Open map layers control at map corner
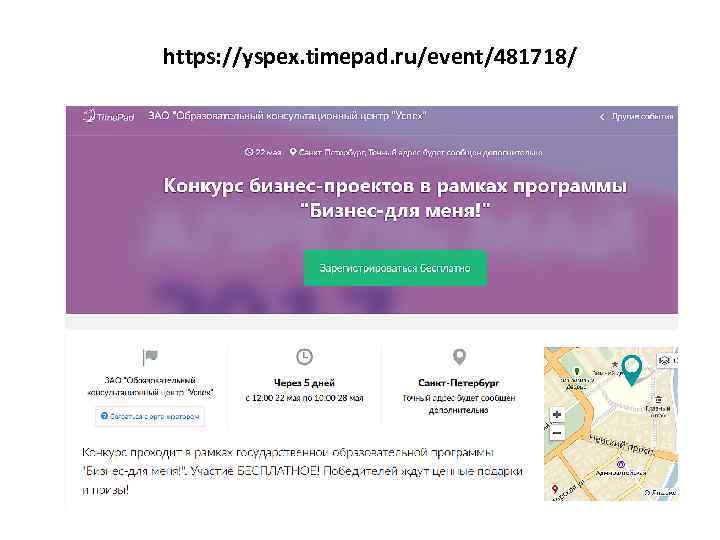720x540 pixels. [x=667, y=360]
